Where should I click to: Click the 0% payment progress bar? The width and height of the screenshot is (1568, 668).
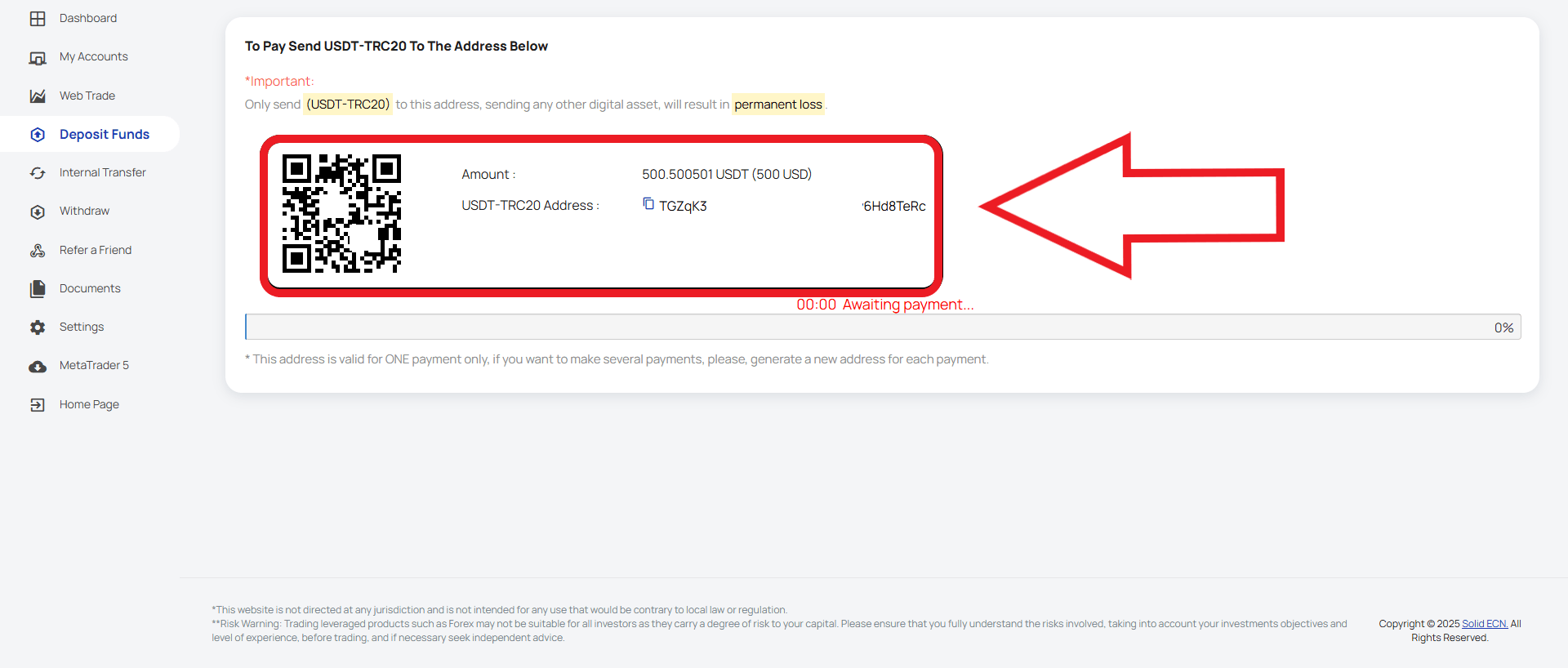point(883,327)
